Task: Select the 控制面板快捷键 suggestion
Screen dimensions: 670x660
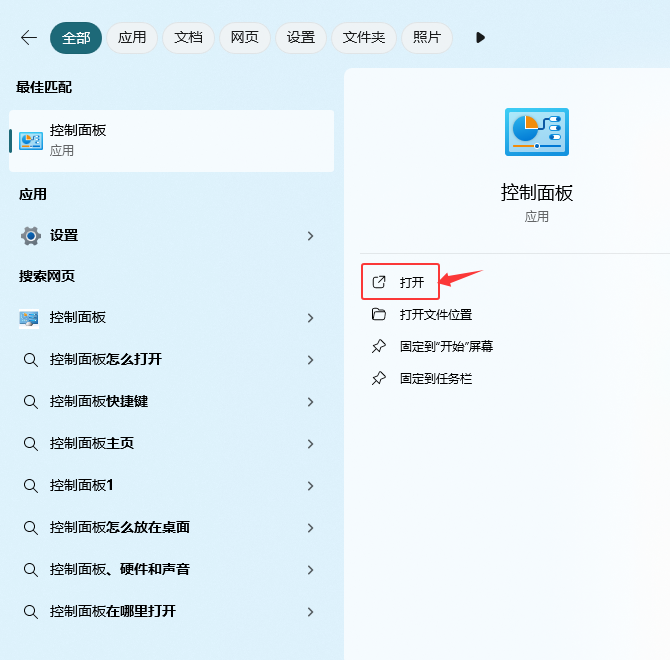Action: click(171, 402)
